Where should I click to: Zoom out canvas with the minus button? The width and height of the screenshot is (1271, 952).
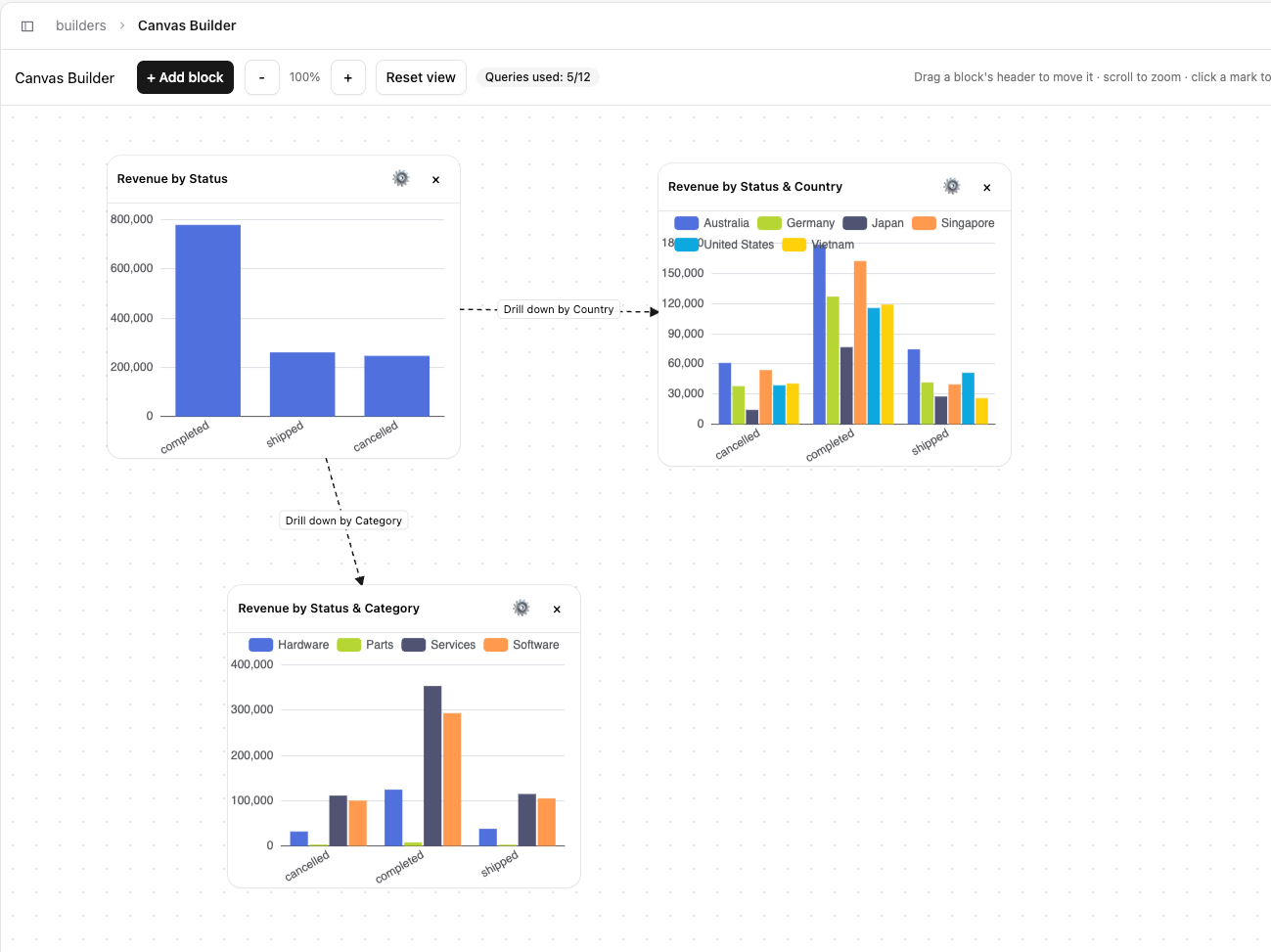coord(262,77)
